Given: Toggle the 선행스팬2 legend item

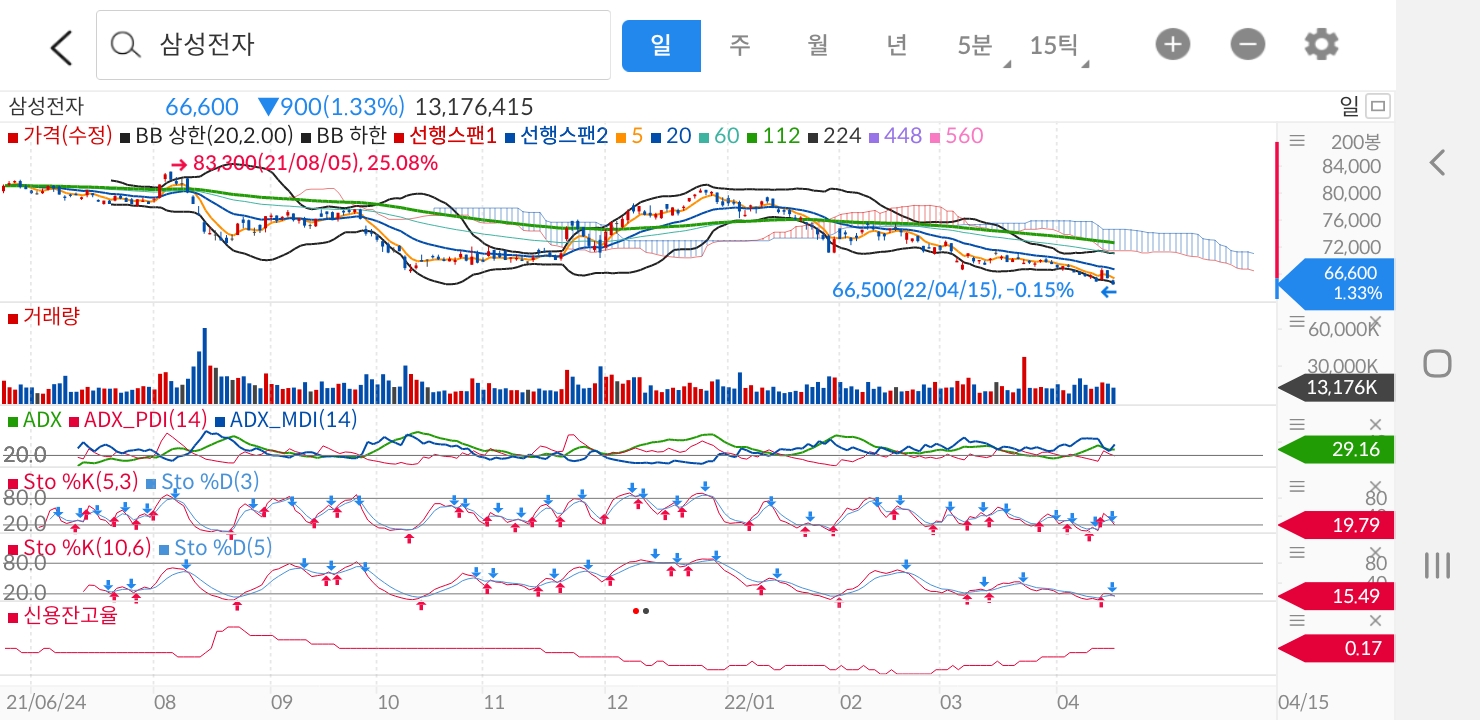Looking at the screenshot, I should coord(557,135).
